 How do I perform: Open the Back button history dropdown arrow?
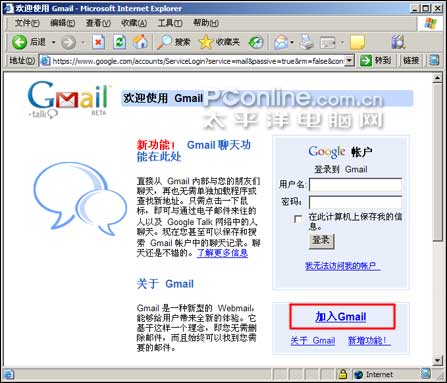(53, 42)
